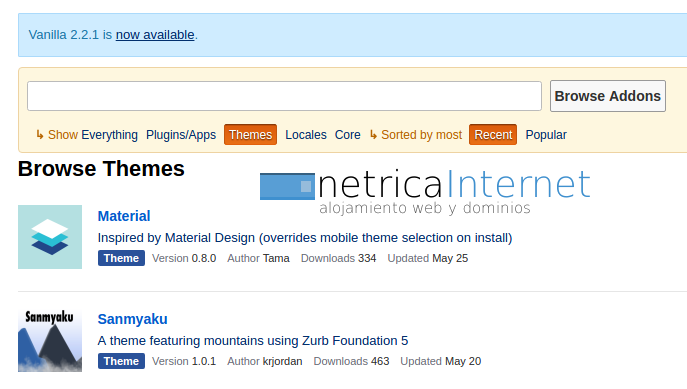
Task: Select Material description text 'Inspired by Material Design'
Action: click(x=176, y=237)
